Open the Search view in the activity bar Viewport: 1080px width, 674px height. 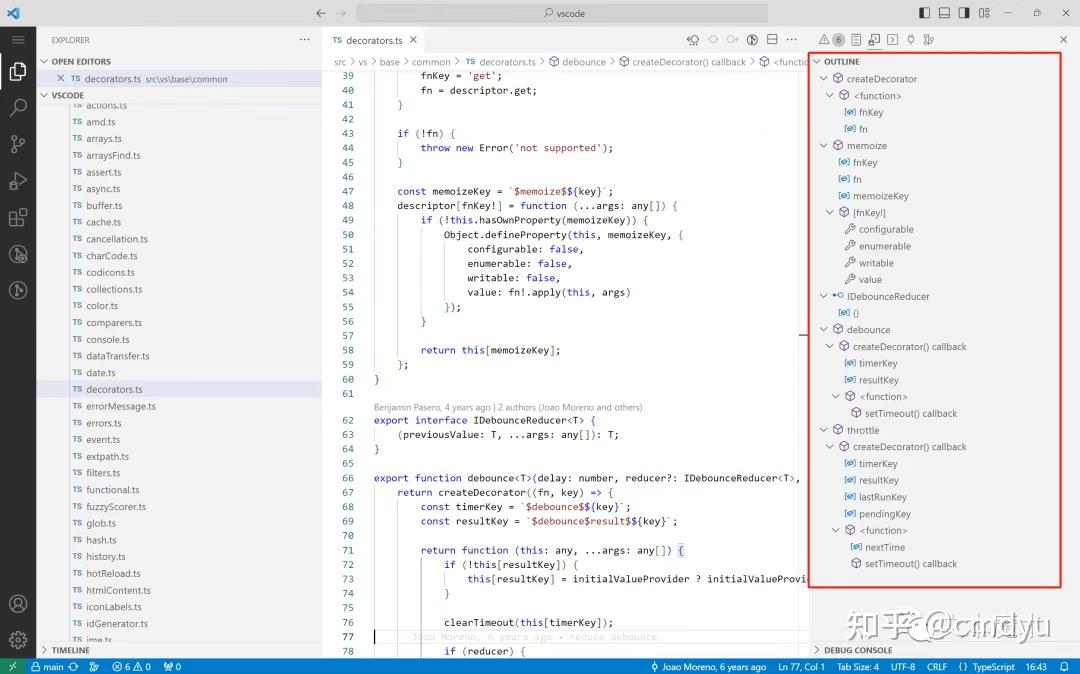[x=16, y=105]
